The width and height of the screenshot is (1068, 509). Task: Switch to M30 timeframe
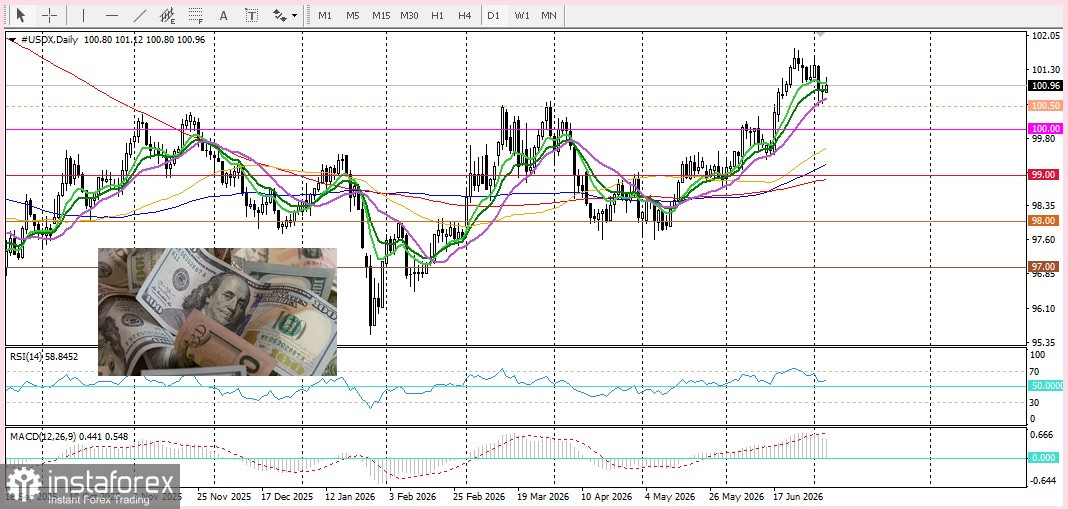(x=409, y=15)
